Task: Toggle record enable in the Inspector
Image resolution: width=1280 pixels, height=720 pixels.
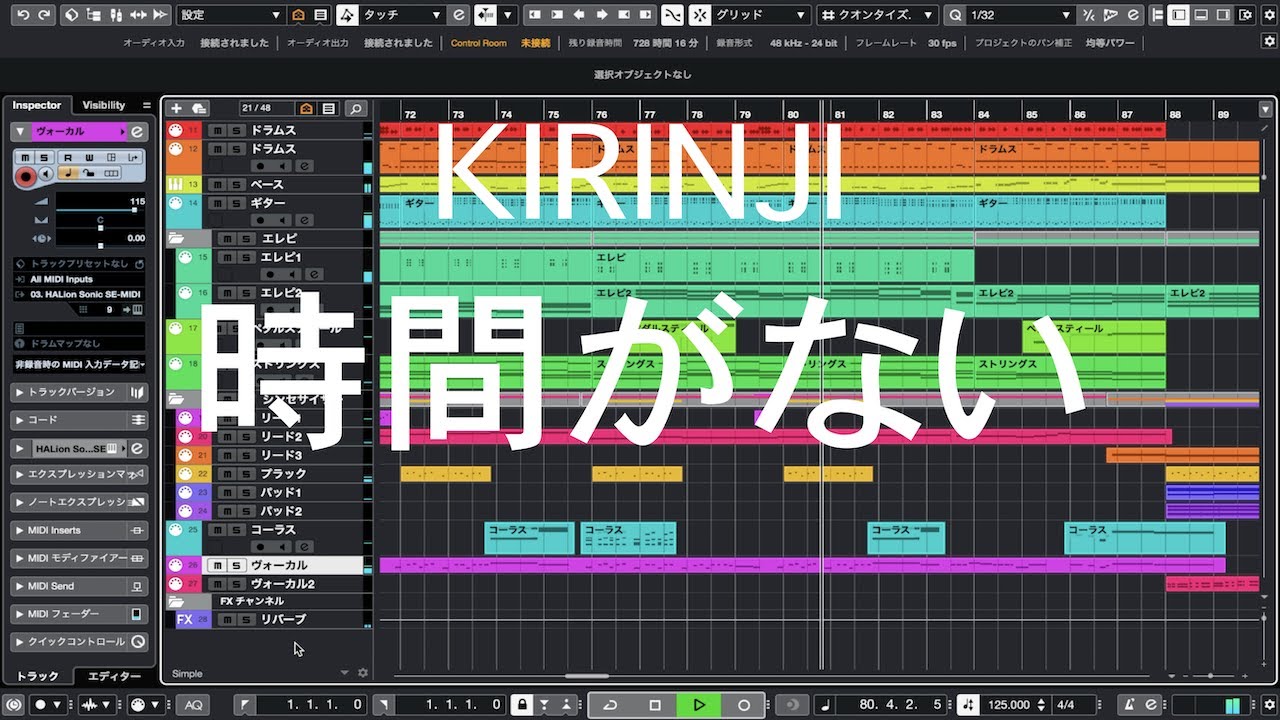Action: click(x=25, y=176)
